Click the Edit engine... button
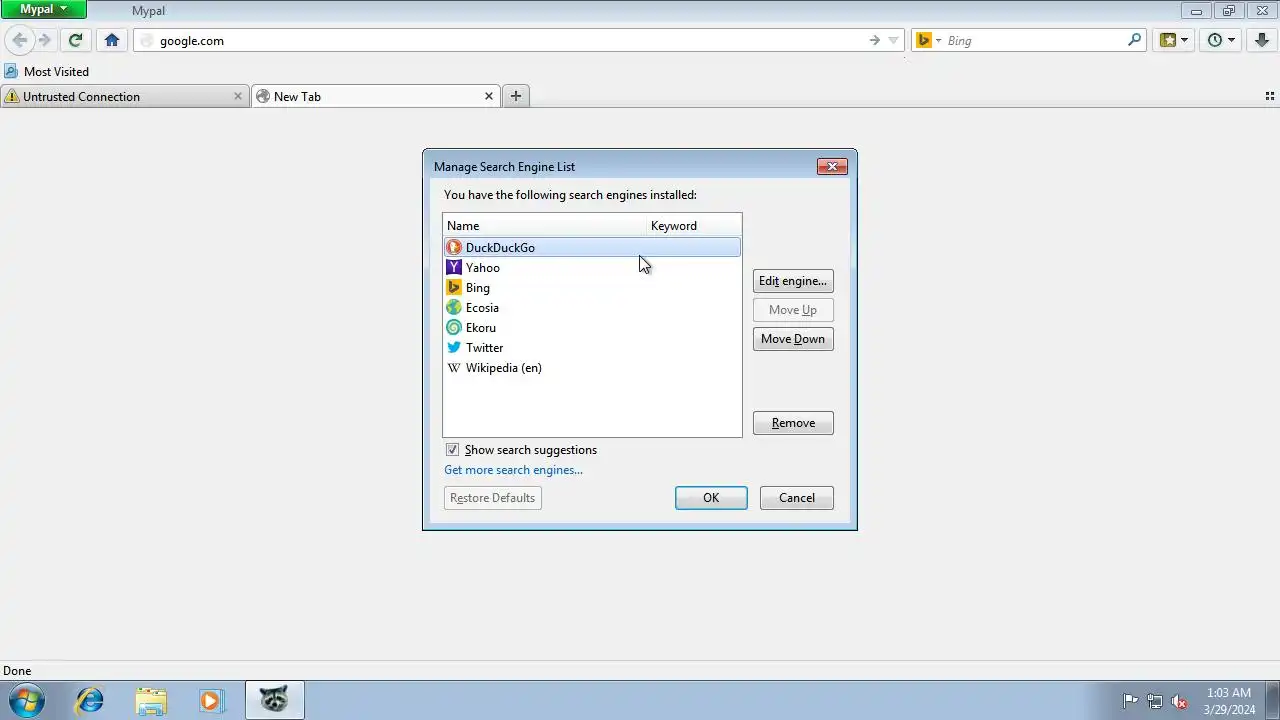 coord(793,281)
